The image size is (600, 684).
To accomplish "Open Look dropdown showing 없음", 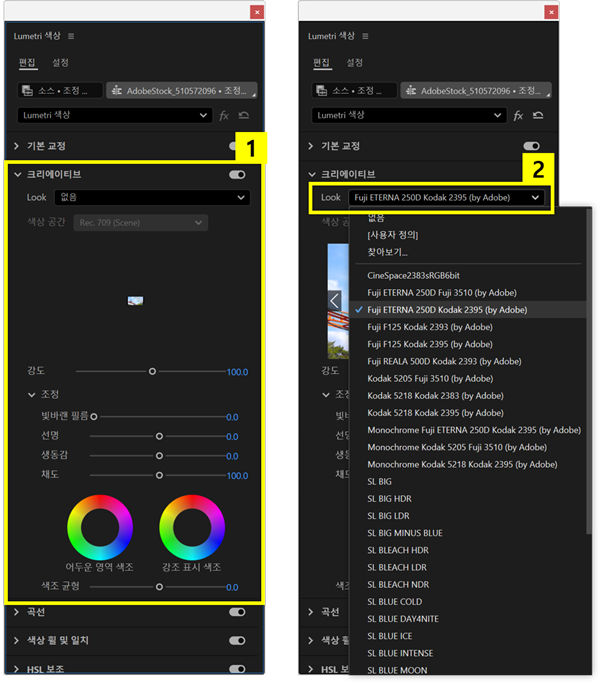I will pyautogui.click(x=152, y=198).
